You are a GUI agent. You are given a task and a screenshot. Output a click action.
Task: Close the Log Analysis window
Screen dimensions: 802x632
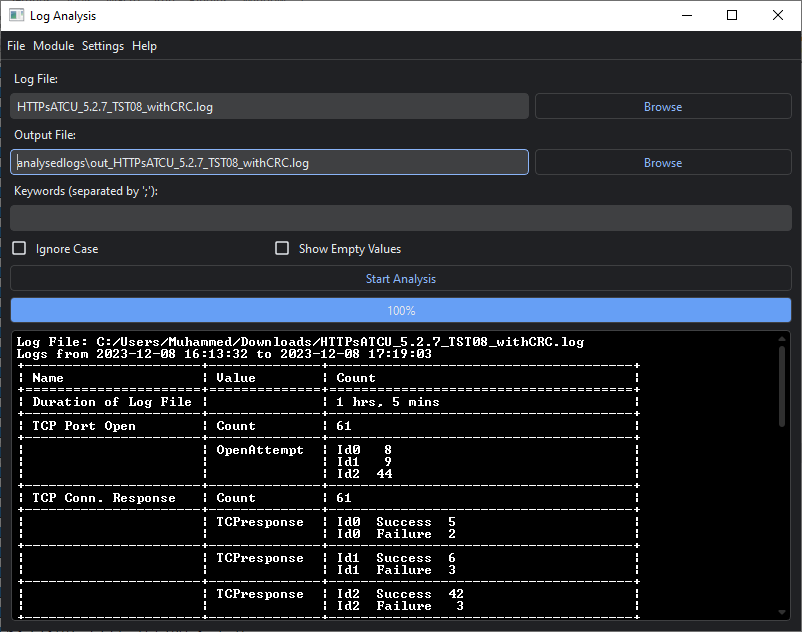pos(777,15)
